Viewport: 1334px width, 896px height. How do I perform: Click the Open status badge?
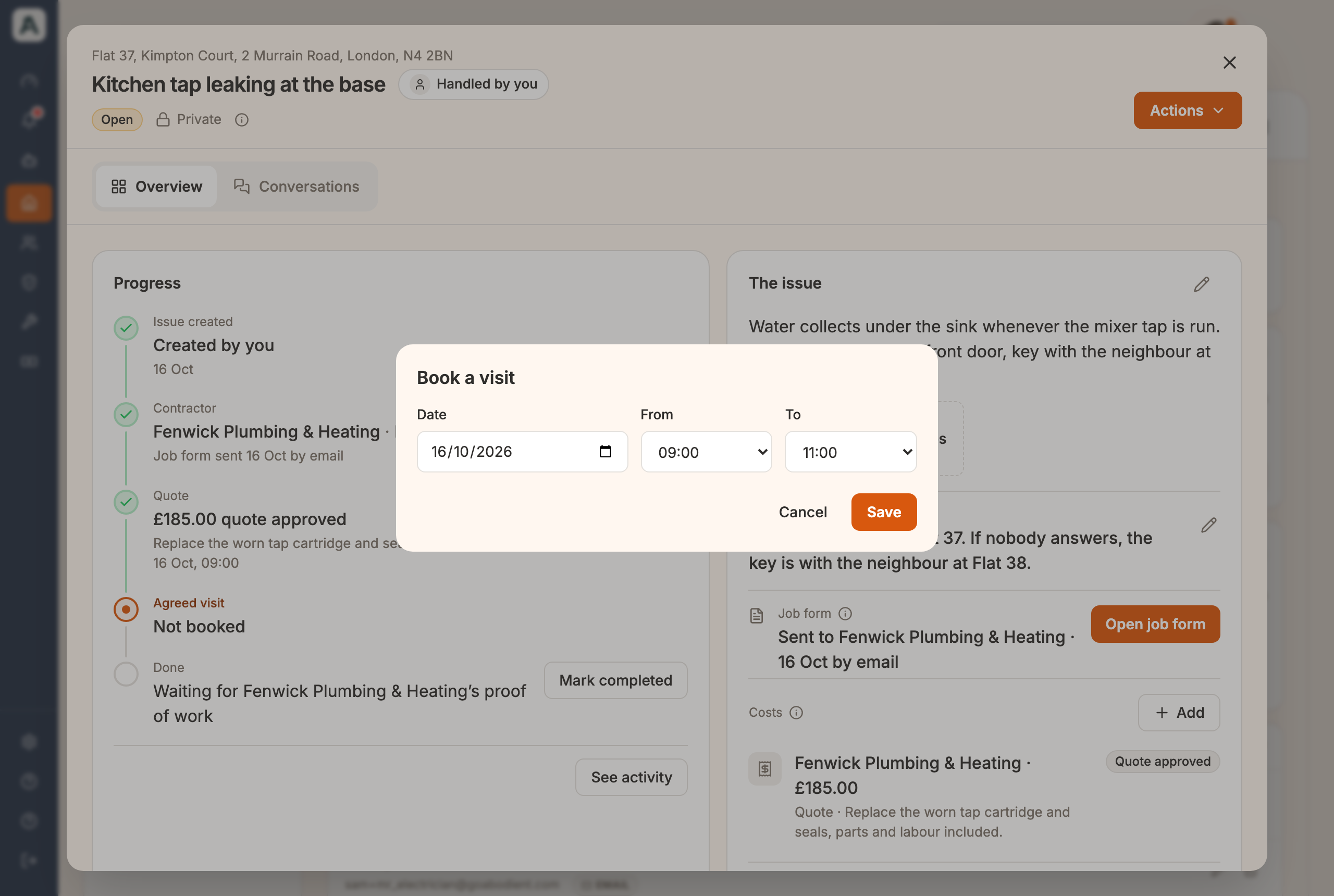117,119
